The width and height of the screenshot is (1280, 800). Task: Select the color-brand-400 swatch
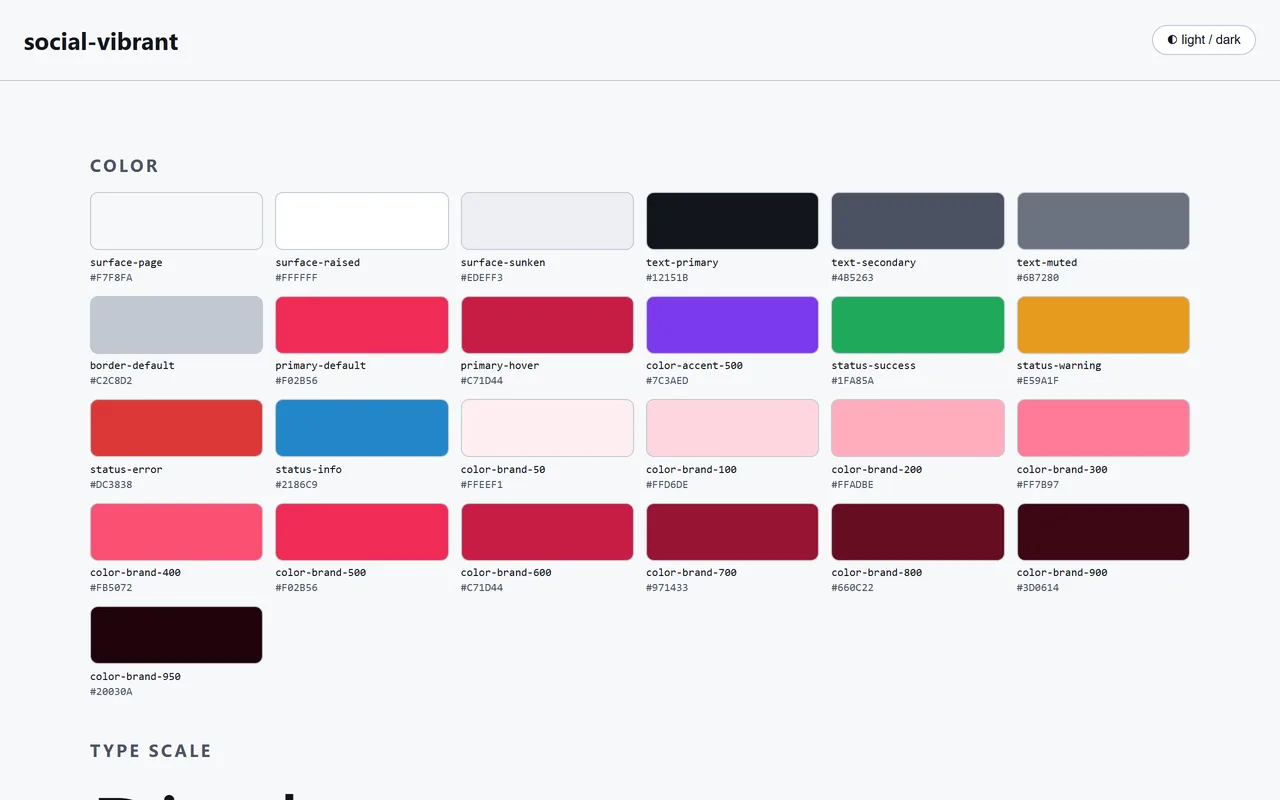[176, 532]
